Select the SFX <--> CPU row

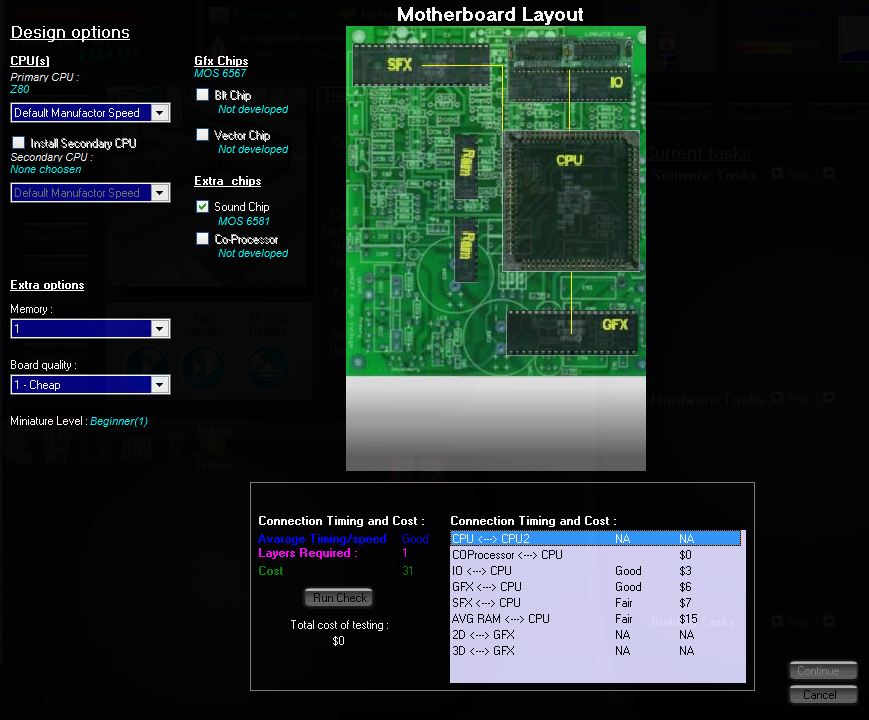(596, 603)
